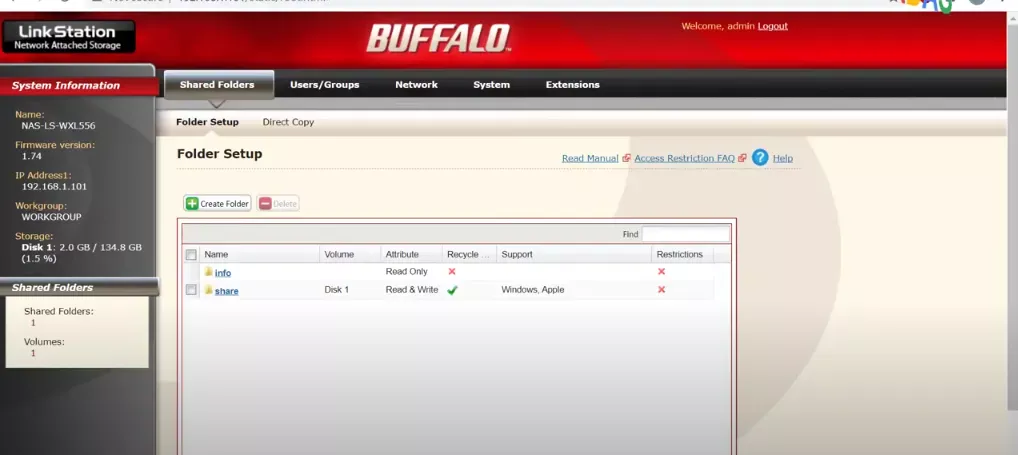Switch to the Network tab
The width and height of the screenshot is (1018, 455).
click(x=416, y=84)
